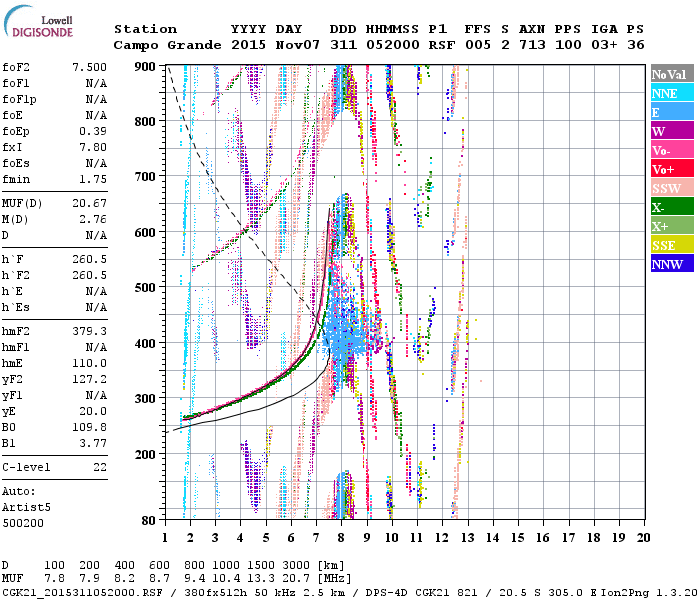The height and width of the screenshot is (600, 700).
Task: Click the year 2015 in header
Action: [248, 45]
